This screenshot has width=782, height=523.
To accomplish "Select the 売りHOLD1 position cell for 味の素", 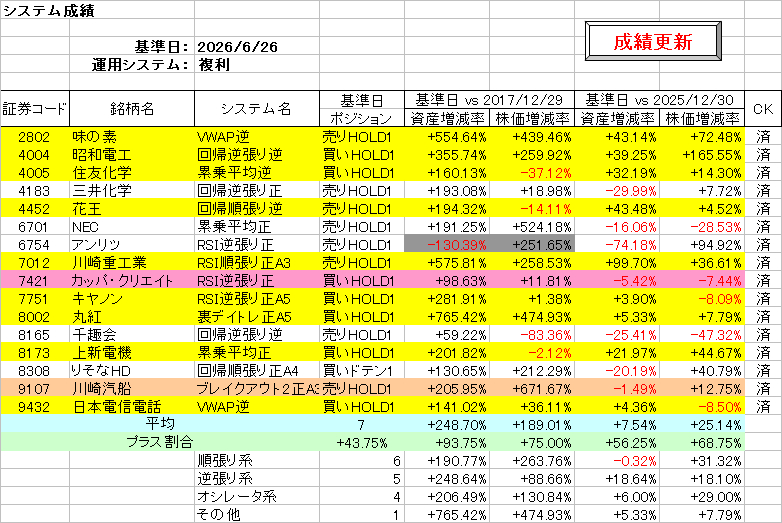I will pyautogui.click(x=362, y=137).
